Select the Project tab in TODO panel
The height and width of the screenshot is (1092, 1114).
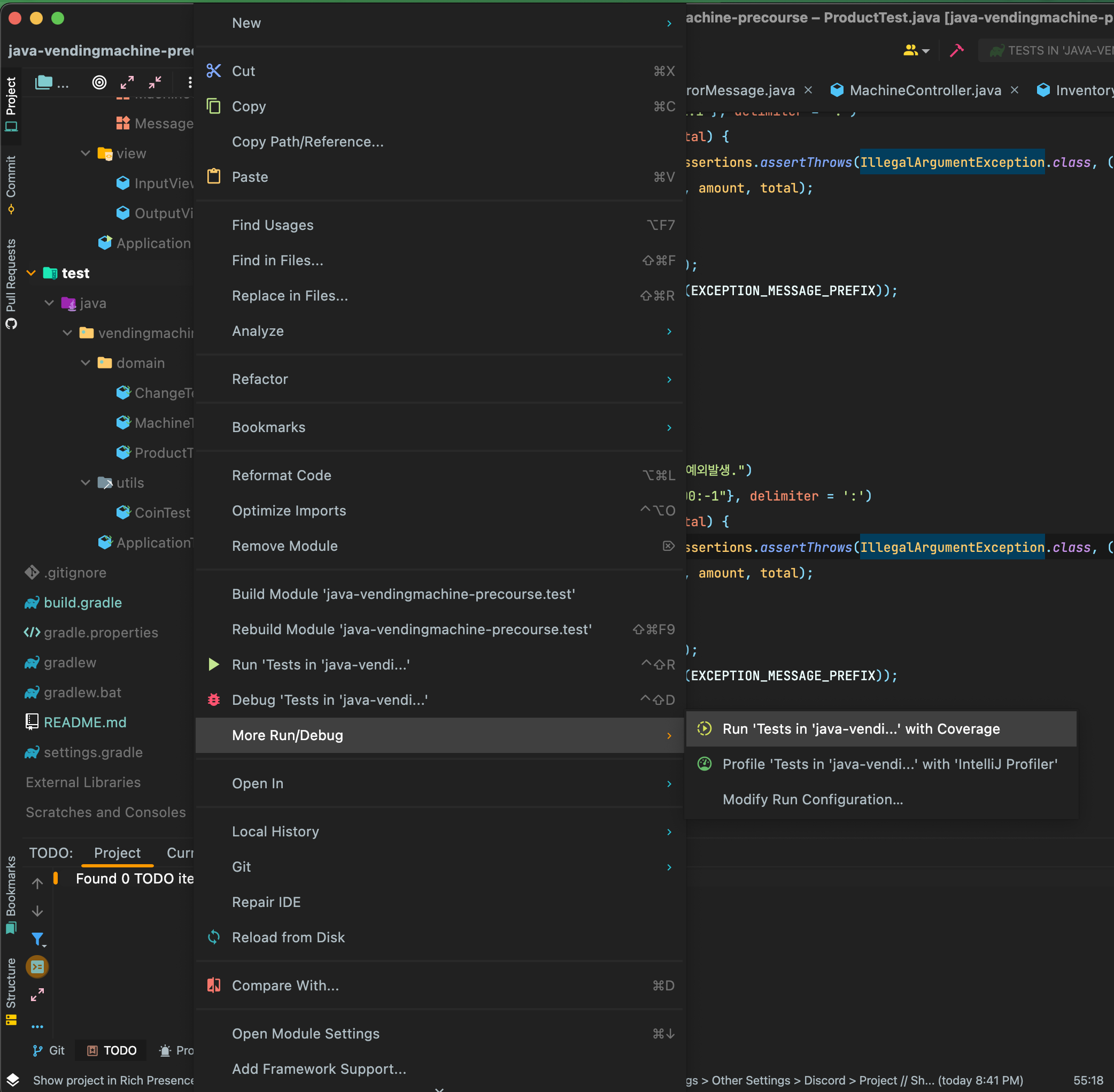point(117,853)
